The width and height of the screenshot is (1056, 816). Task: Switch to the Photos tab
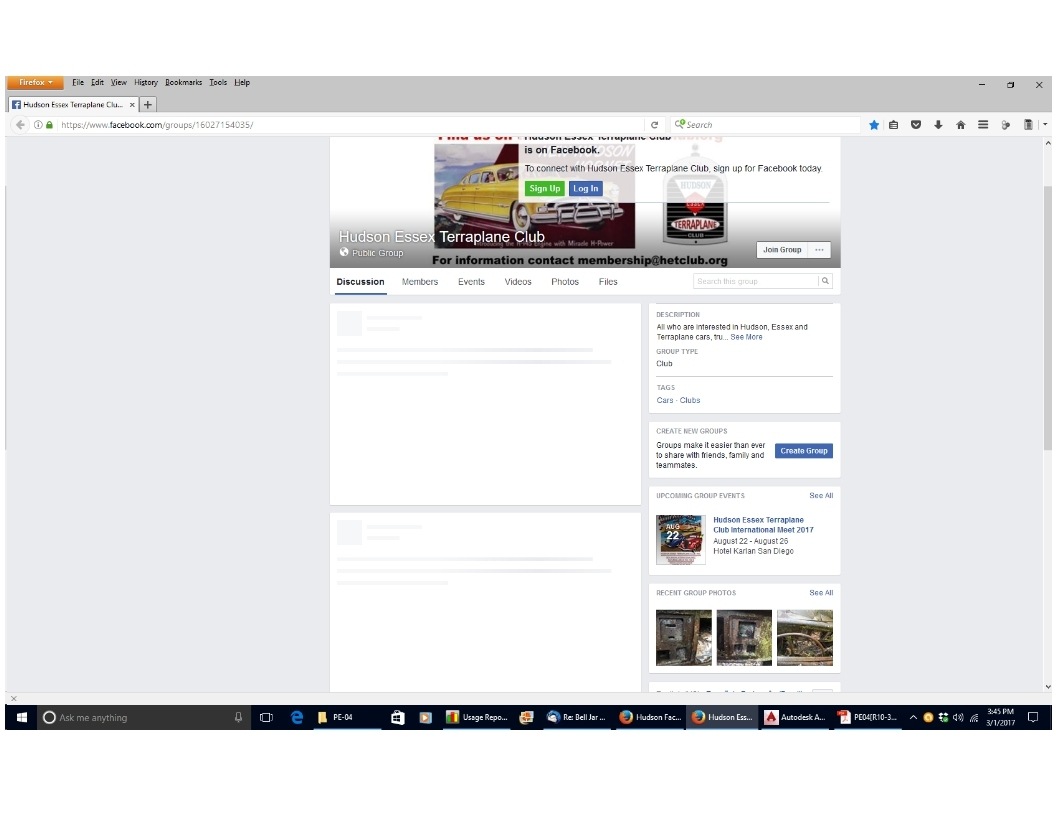565,282
